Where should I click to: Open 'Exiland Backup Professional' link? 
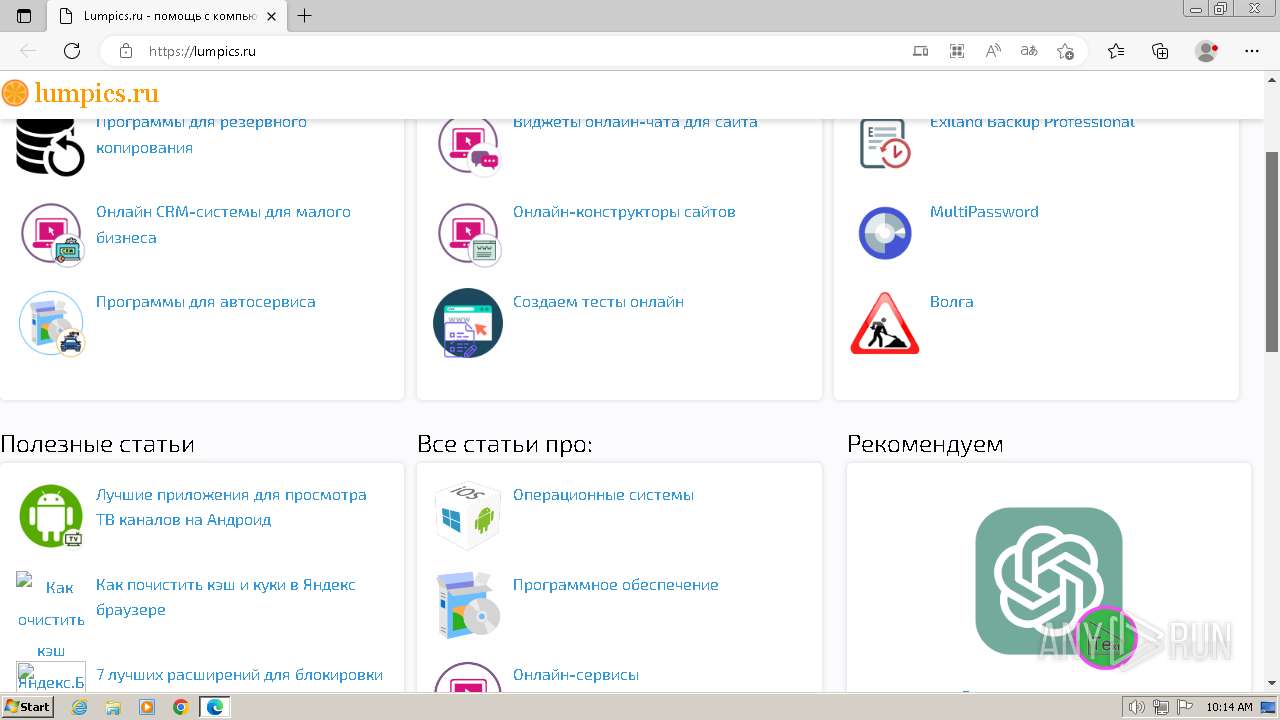click(x=1032, y=122)
